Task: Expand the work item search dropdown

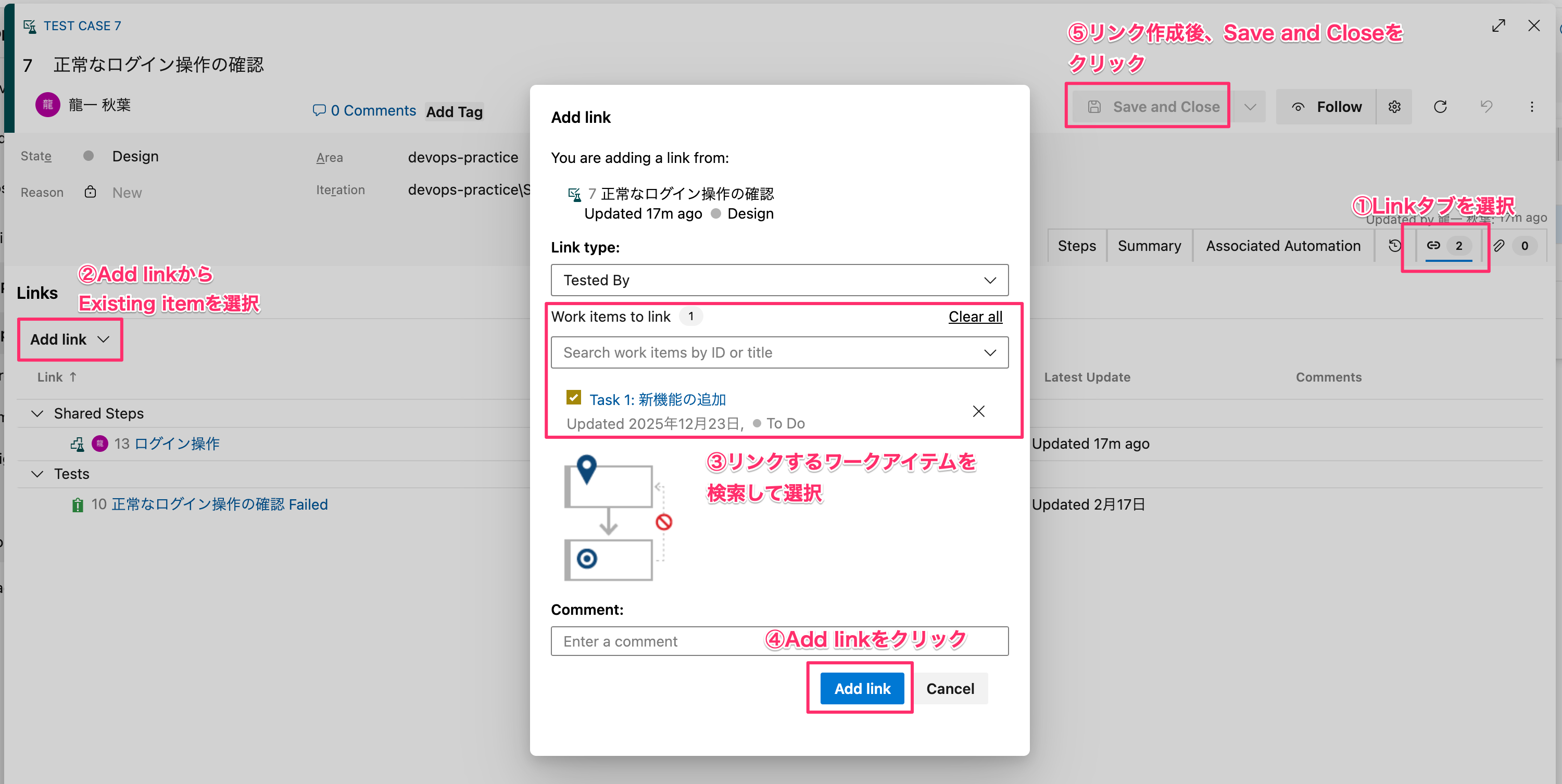Action: [x=990, y=353]
